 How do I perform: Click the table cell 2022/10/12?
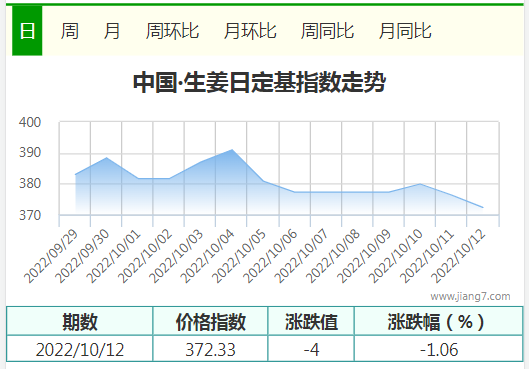pyautogui.click(x=80, y=350)
